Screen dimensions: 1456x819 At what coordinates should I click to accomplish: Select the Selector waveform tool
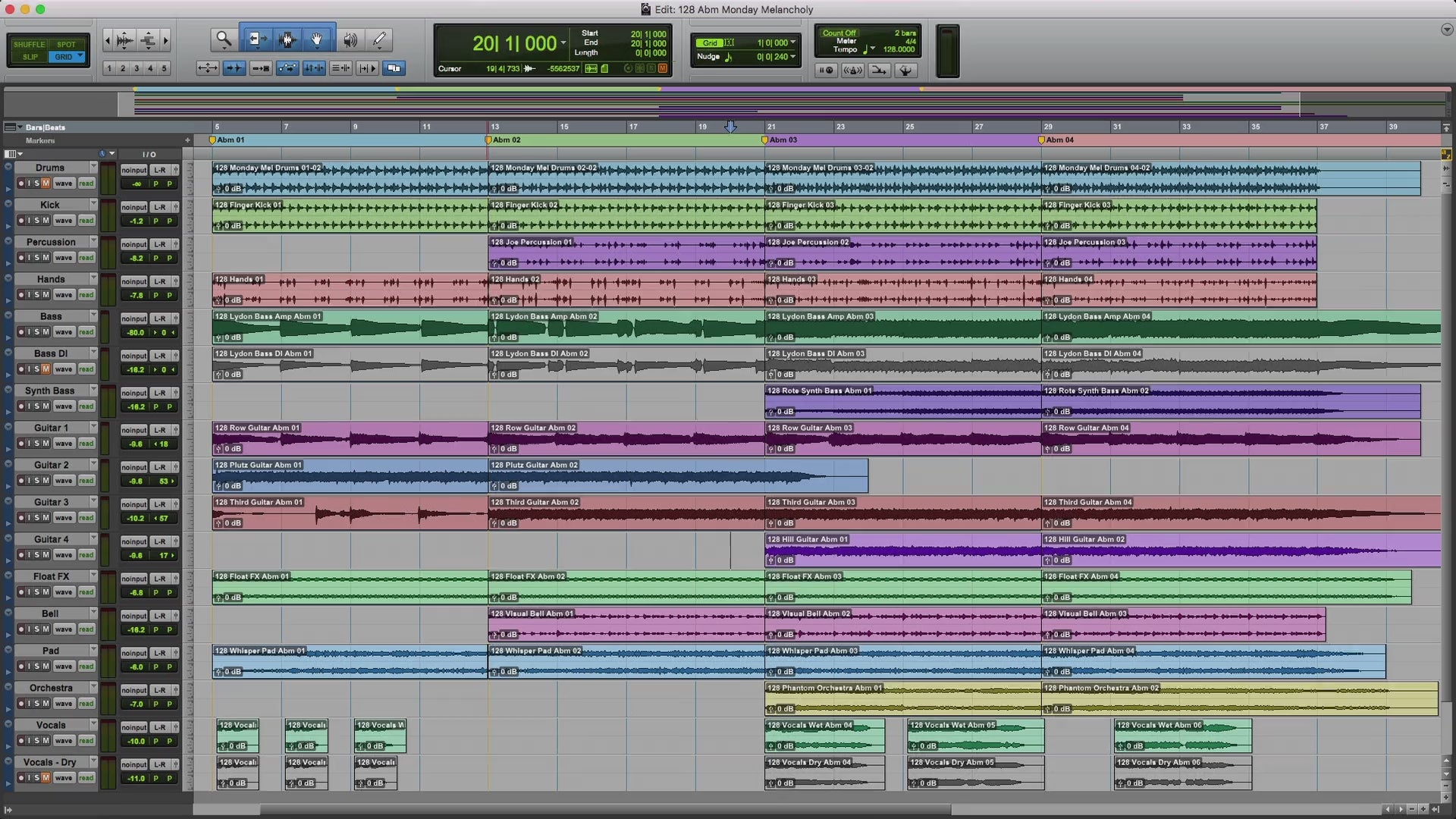[287, 39]
